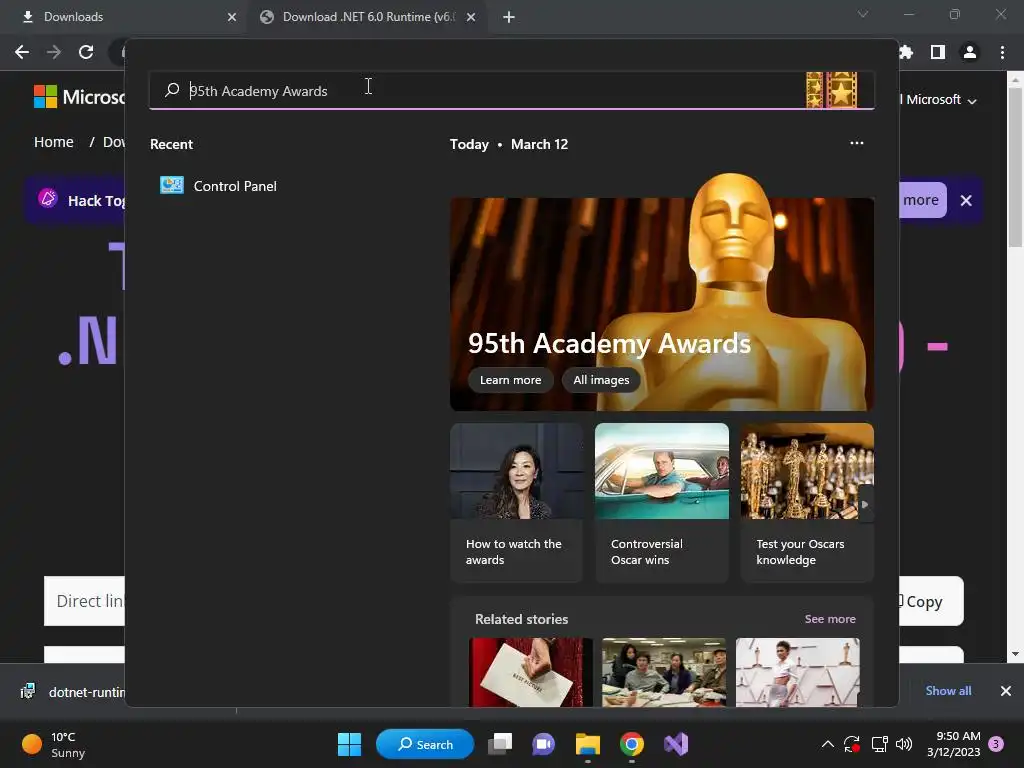Reload the Chrome page
This screenshot has width=1024, height=768.
pos(86,52)
